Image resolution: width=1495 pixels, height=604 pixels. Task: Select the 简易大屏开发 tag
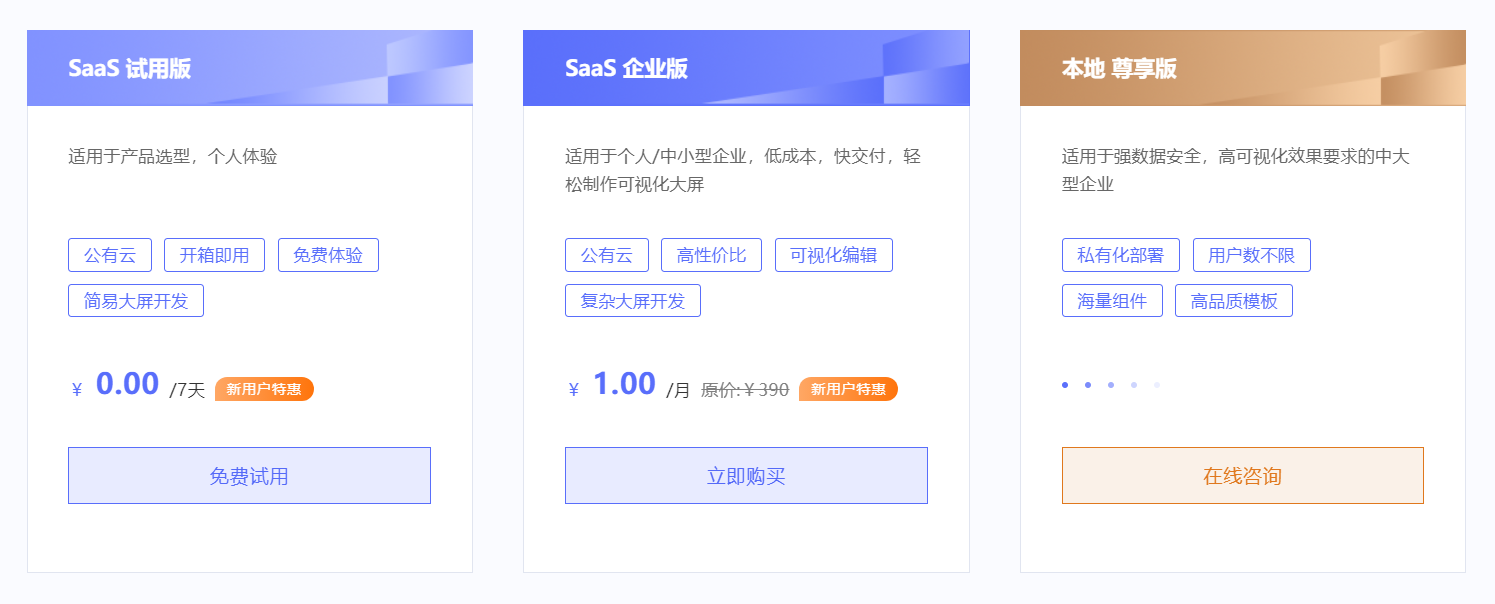tap(136, 300)
